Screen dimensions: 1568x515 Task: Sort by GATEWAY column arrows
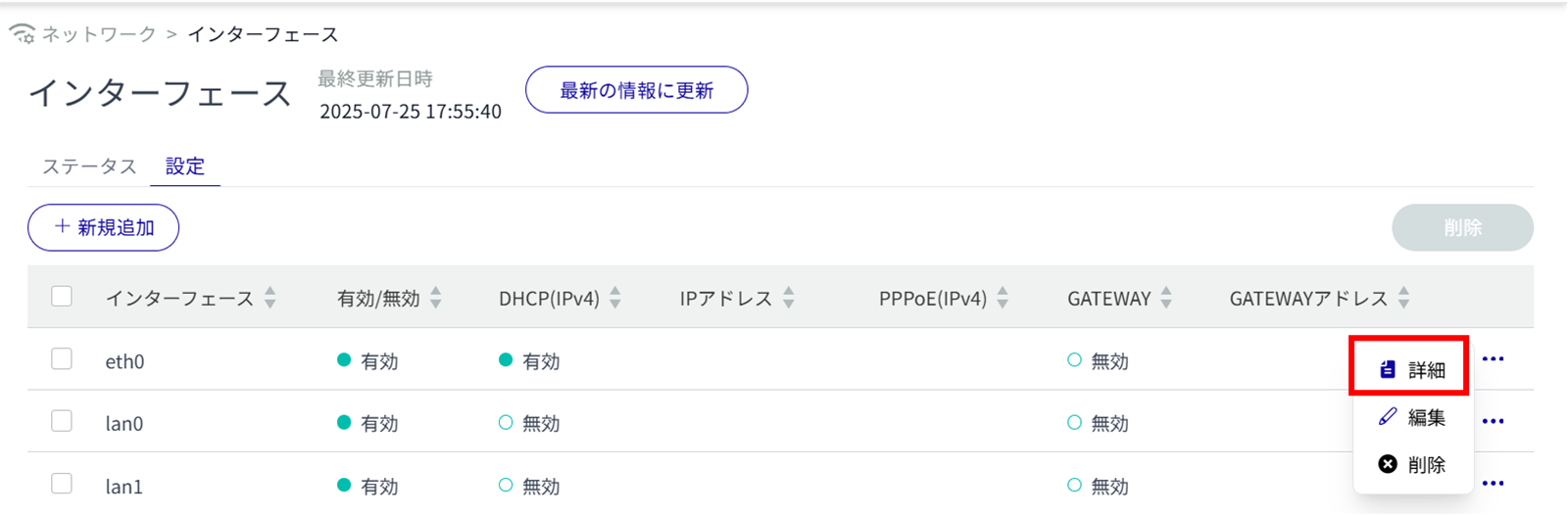tap(1166, 298)
